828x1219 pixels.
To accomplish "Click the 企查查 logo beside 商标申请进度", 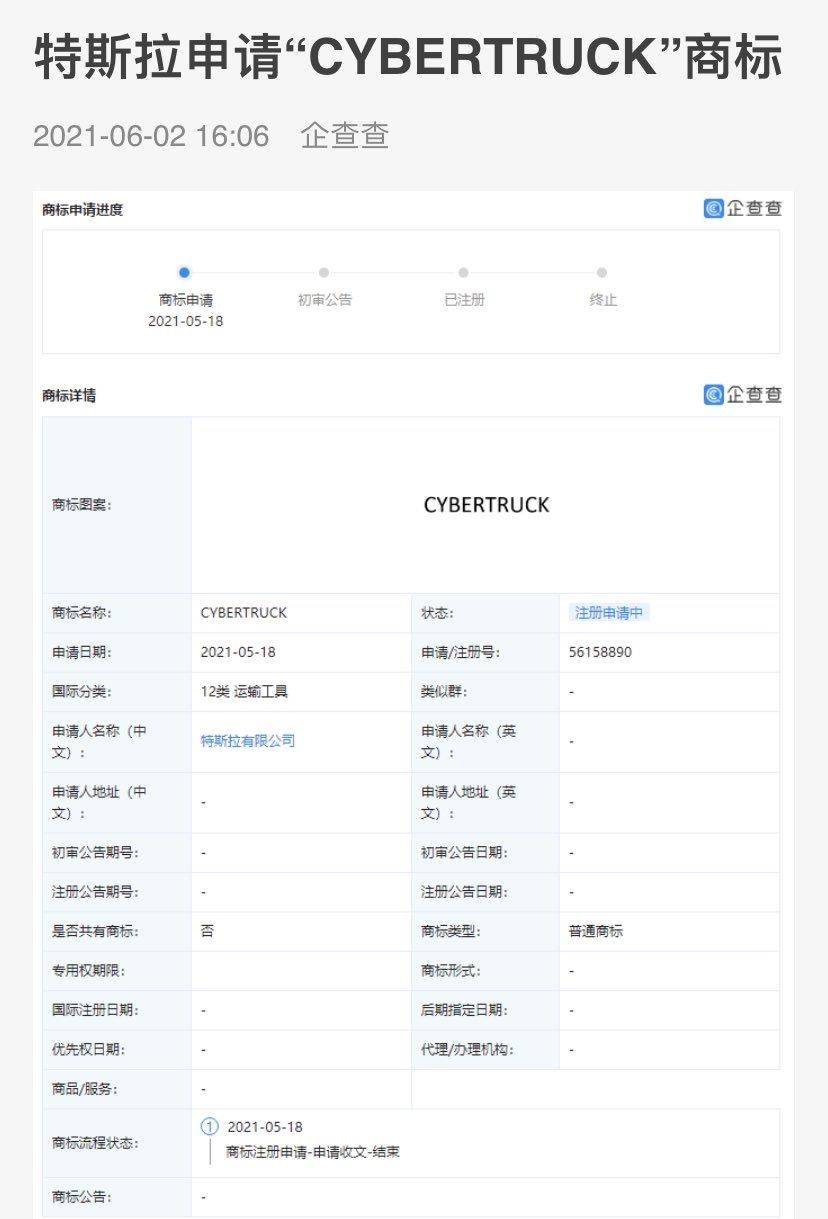I will tap(742, 209).
